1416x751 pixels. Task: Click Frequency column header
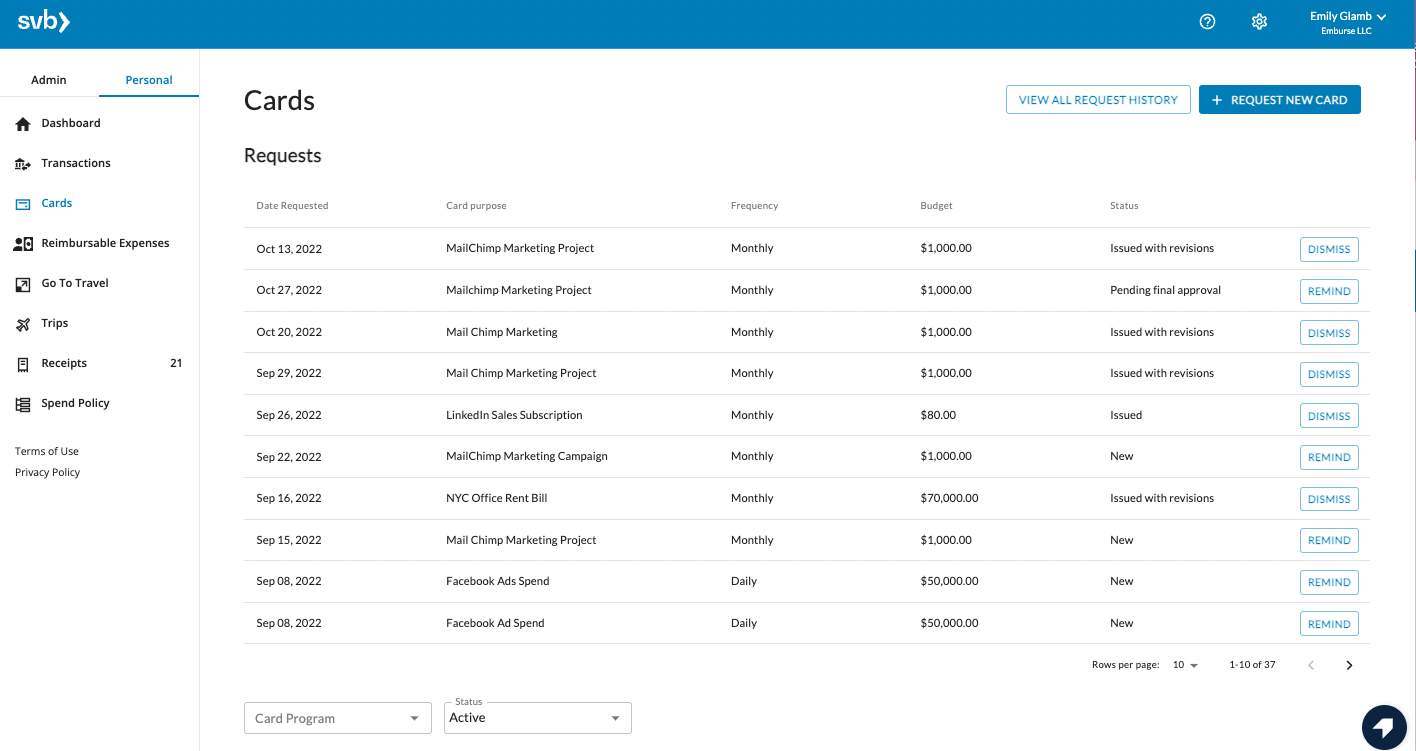tap(754, 206)
